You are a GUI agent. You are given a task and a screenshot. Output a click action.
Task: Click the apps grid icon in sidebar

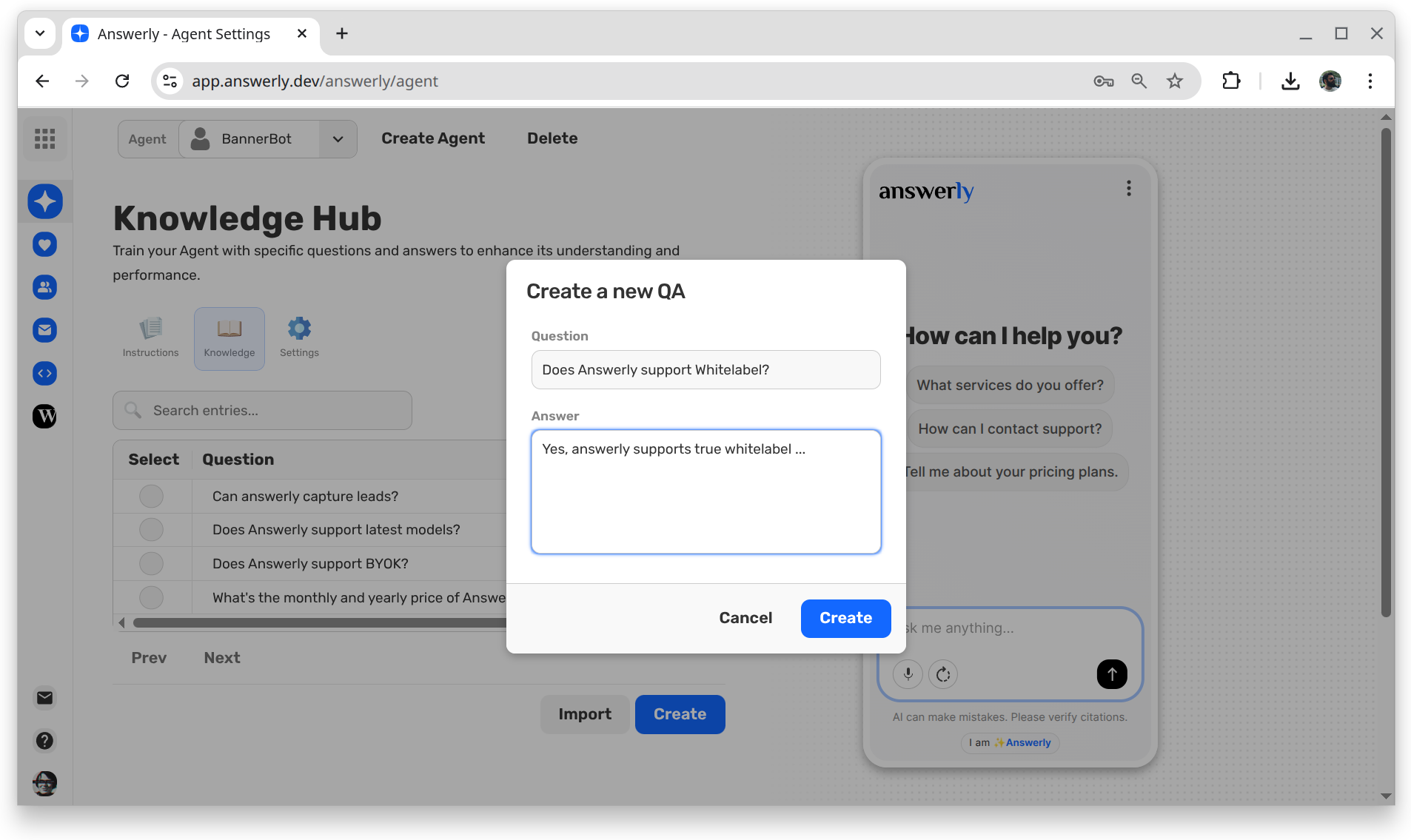44,138
